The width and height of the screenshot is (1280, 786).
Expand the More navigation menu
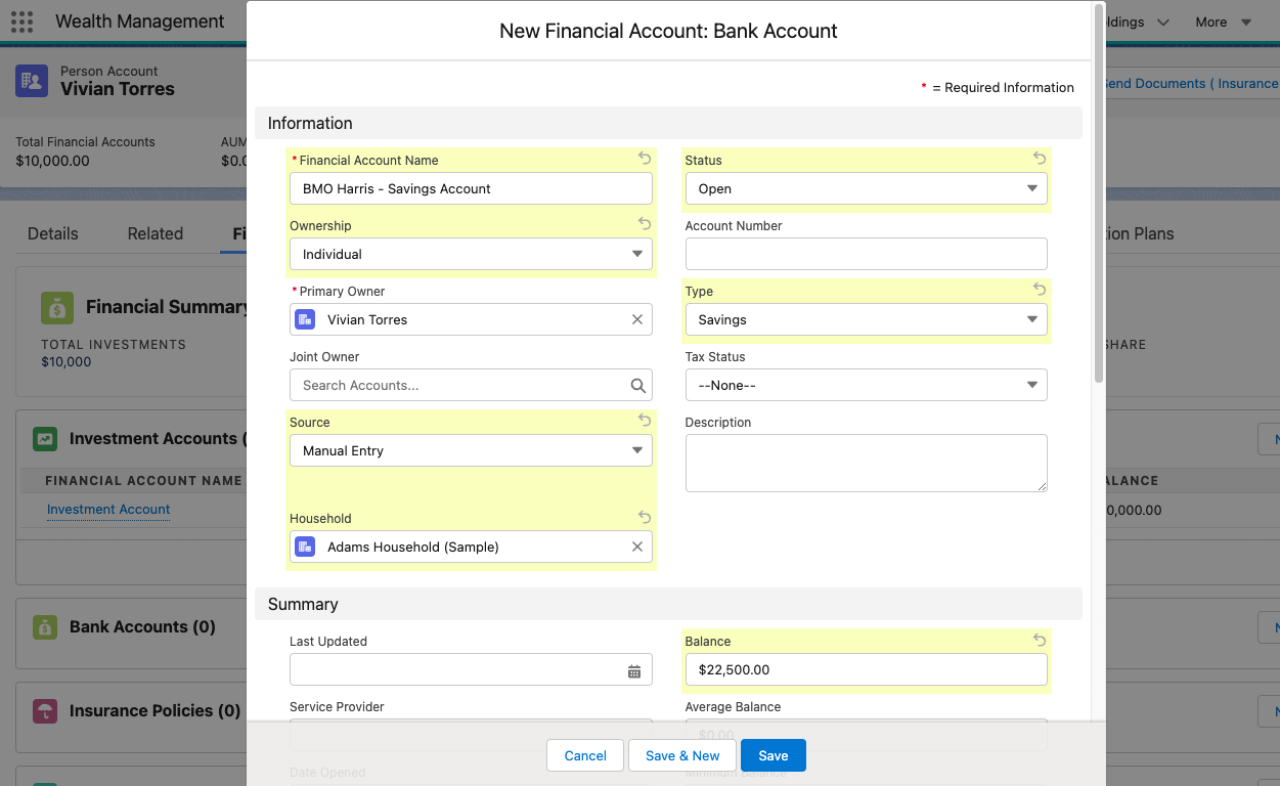click(1223, 22)
